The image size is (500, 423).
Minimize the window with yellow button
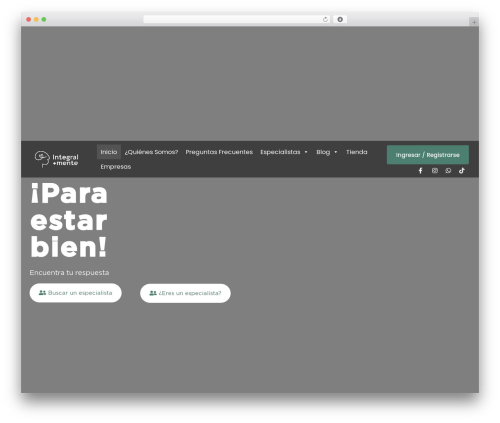[x=36, y=19]
